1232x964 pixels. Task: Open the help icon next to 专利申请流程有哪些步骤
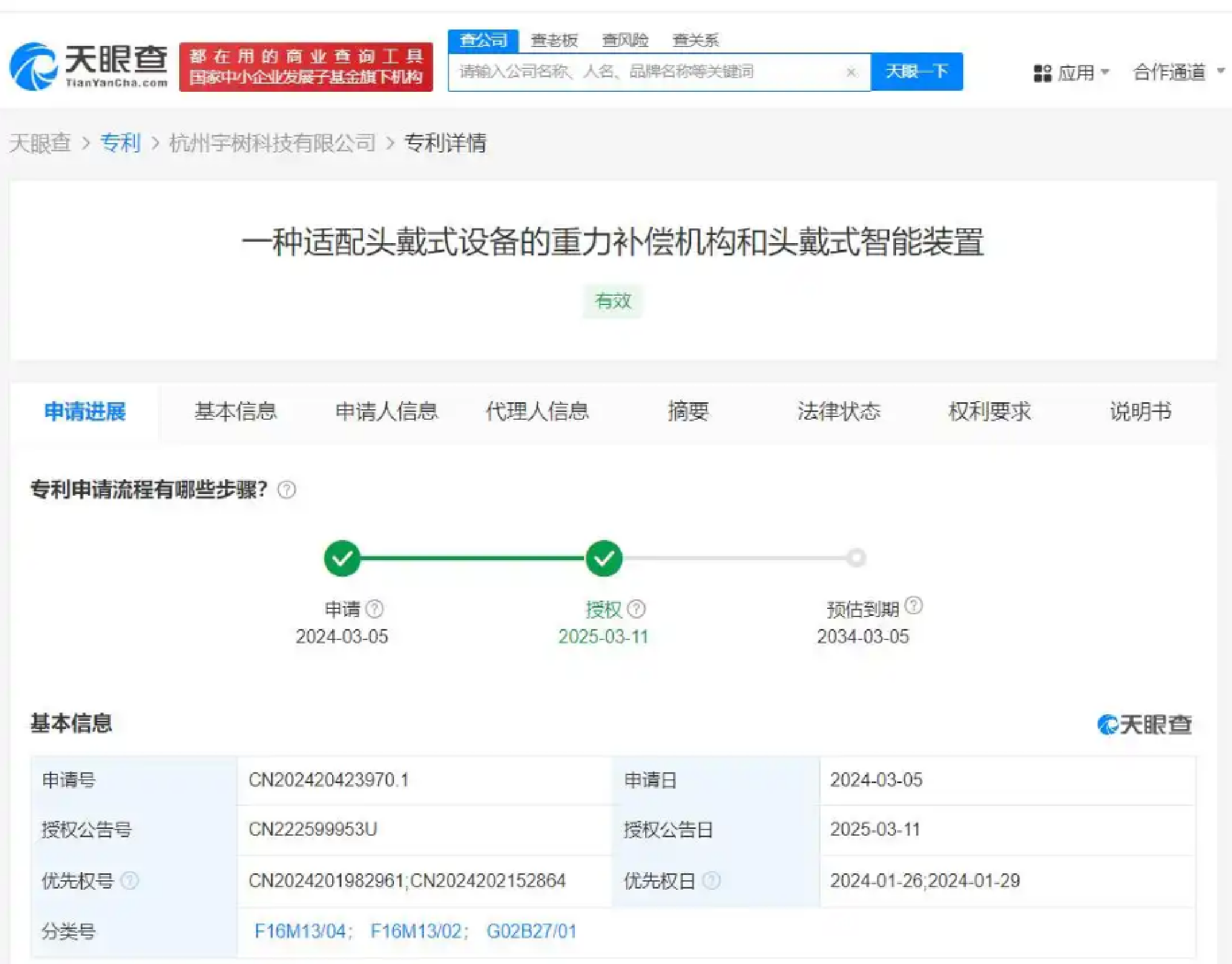(x=287, y=490)
